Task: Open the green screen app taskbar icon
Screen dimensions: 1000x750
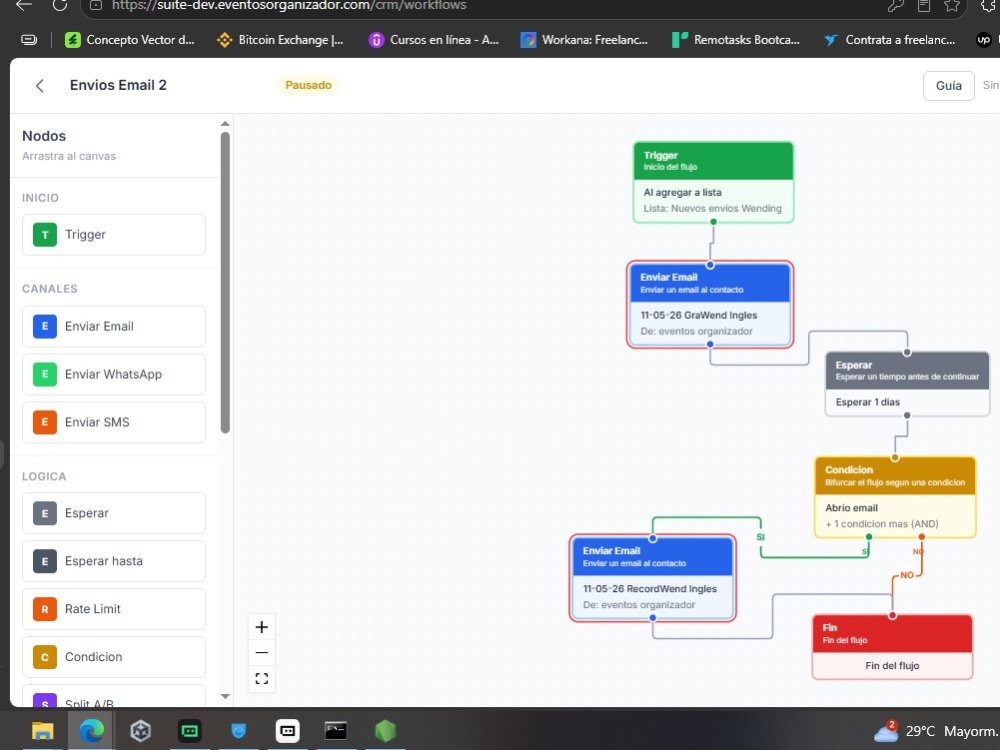Action: pyautogui.click(x=189, y=731)
